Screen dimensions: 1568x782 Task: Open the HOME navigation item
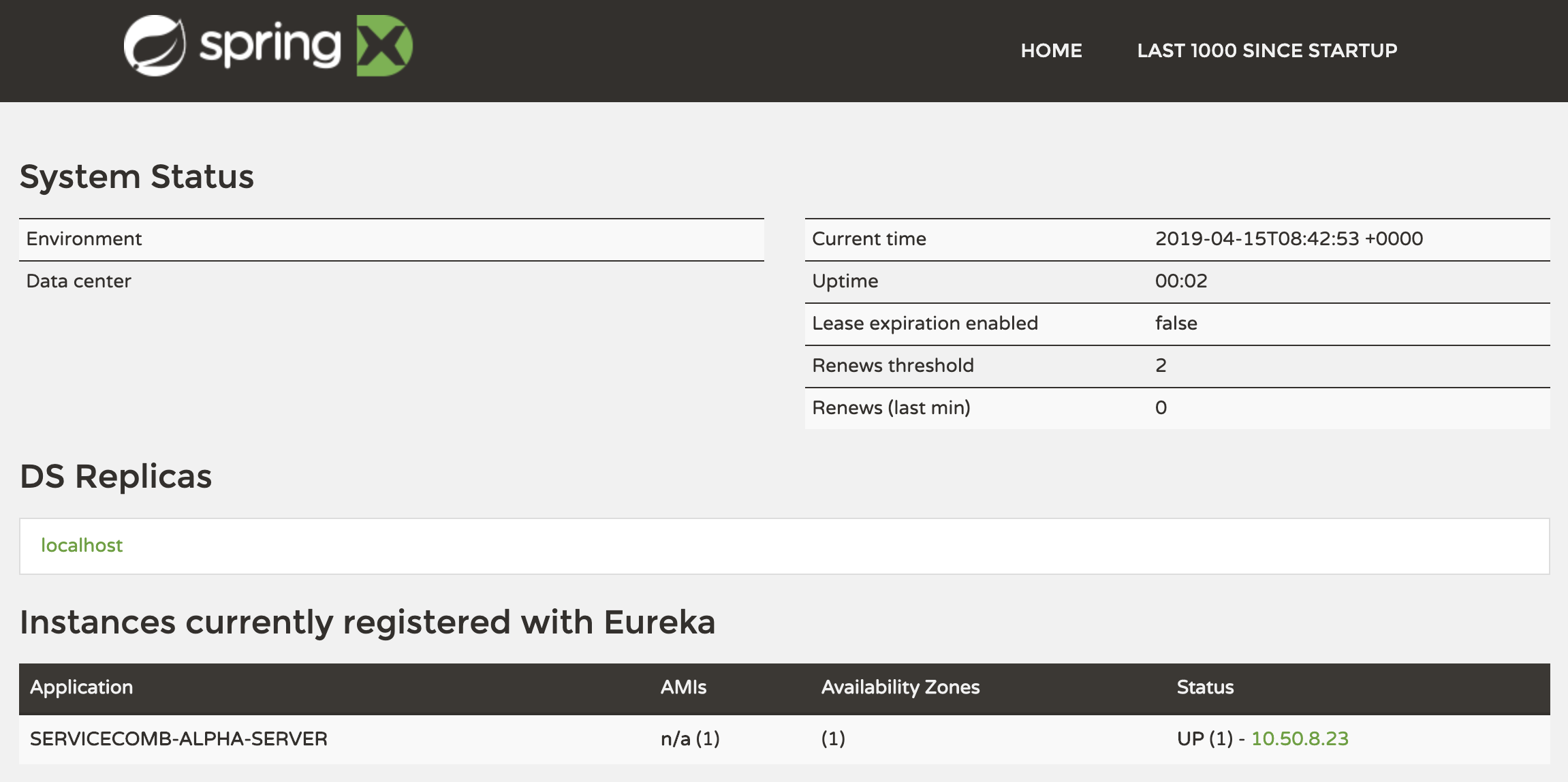tap(1051, 50)
